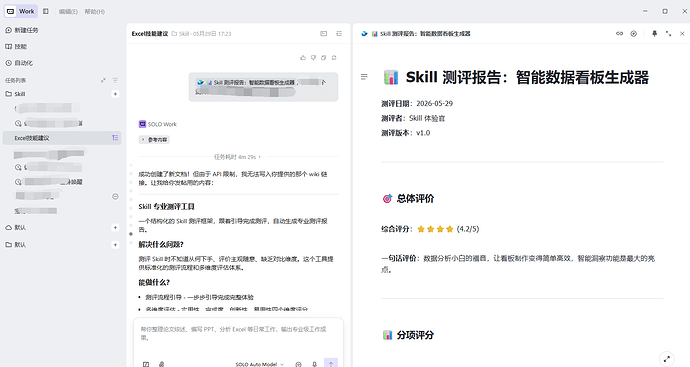The image size is (690, 367).
Task: Click the 能做什么? heading in the chat
Action: (154, 282)
